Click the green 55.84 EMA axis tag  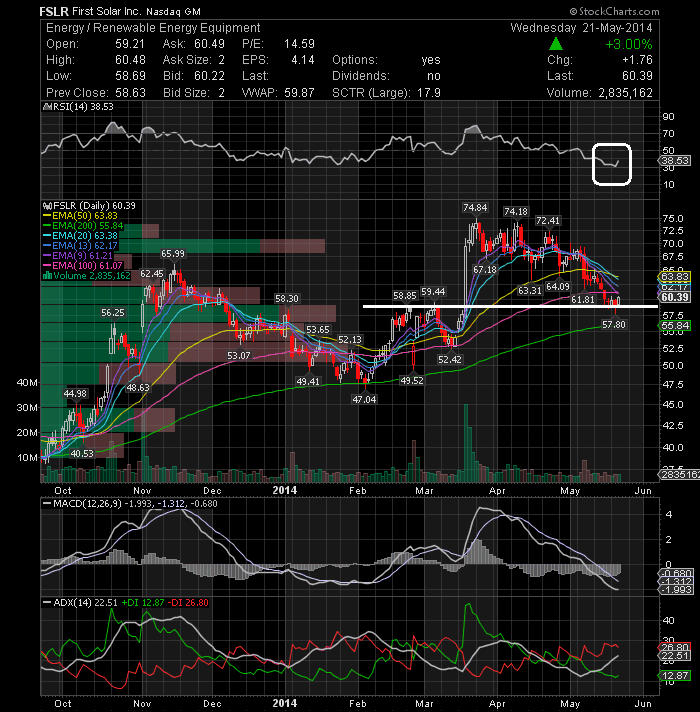[675, 326]
